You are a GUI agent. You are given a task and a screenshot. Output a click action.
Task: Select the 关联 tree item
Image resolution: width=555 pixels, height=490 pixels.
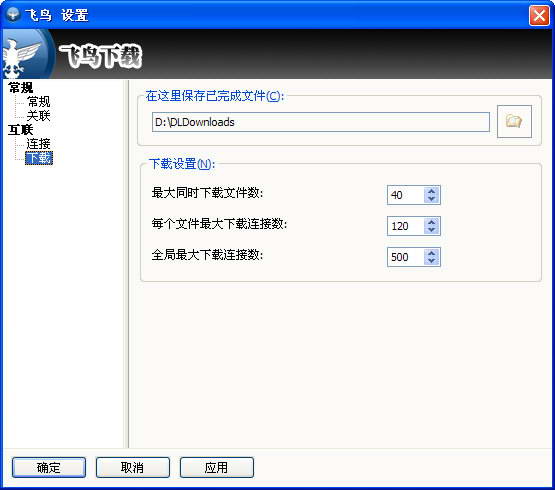[x=38, y=115]
